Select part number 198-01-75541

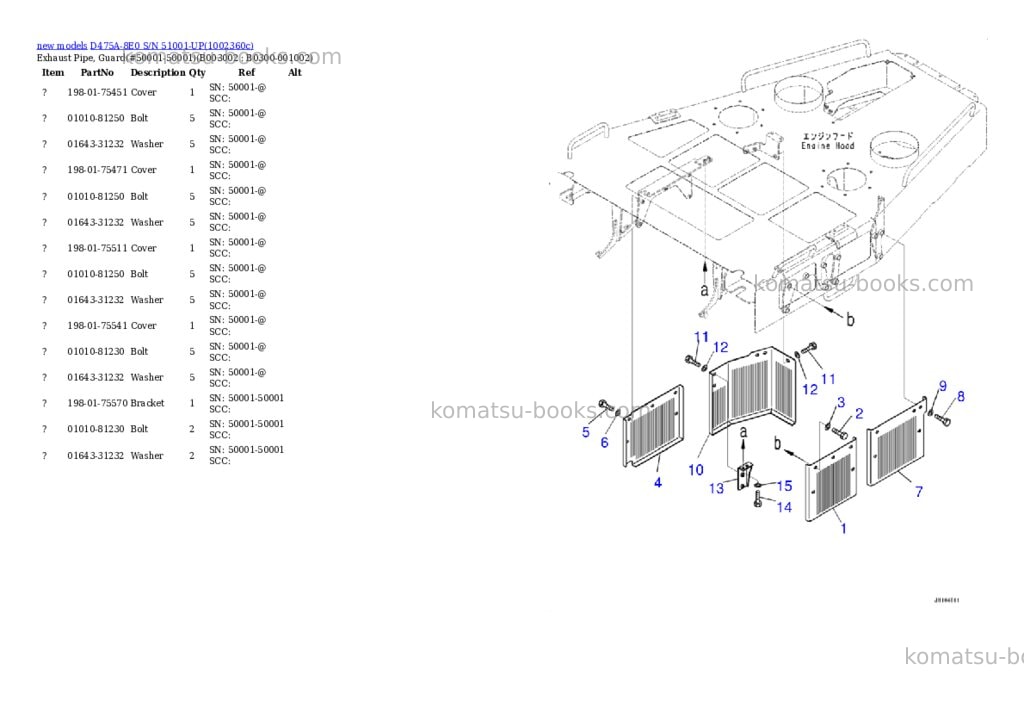tap(97, 325)
